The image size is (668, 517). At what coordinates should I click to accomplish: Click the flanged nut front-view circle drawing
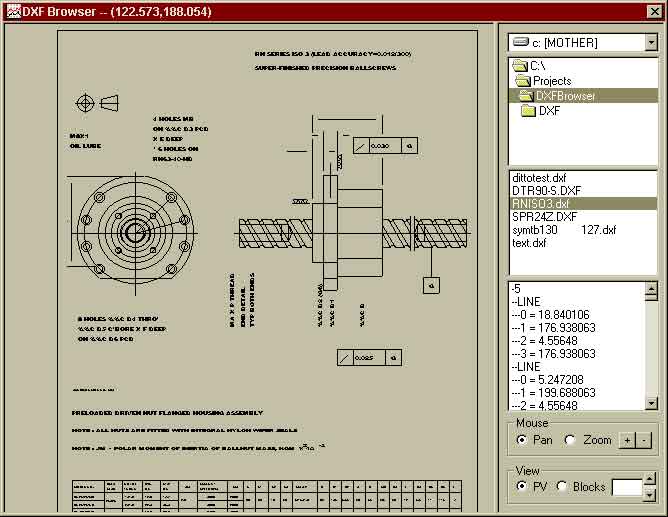(x=135, y=233)
